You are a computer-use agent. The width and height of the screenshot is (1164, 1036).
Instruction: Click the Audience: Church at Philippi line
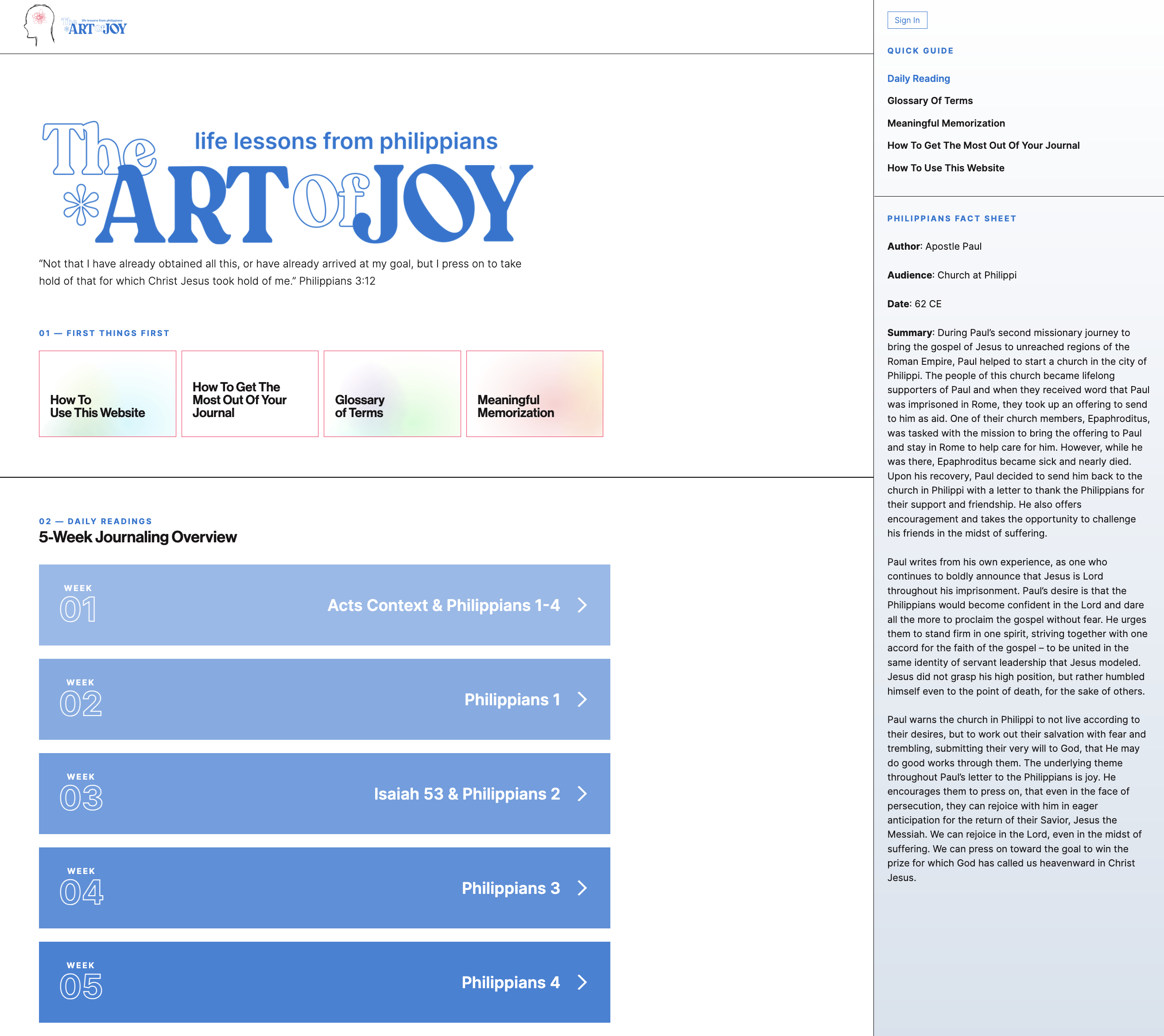pos(951,275)
